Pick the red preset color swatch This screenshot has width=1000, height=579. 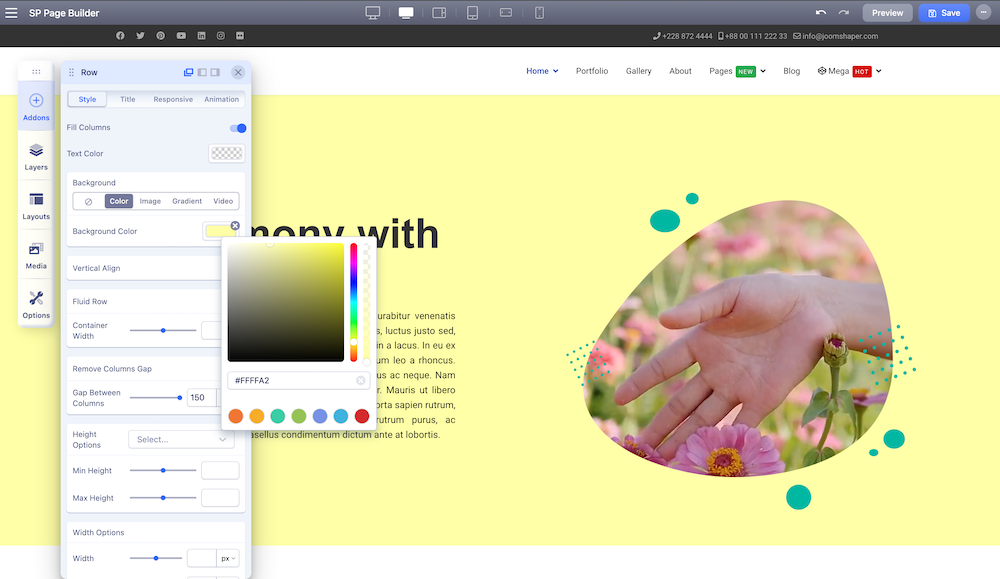point(362,416)
